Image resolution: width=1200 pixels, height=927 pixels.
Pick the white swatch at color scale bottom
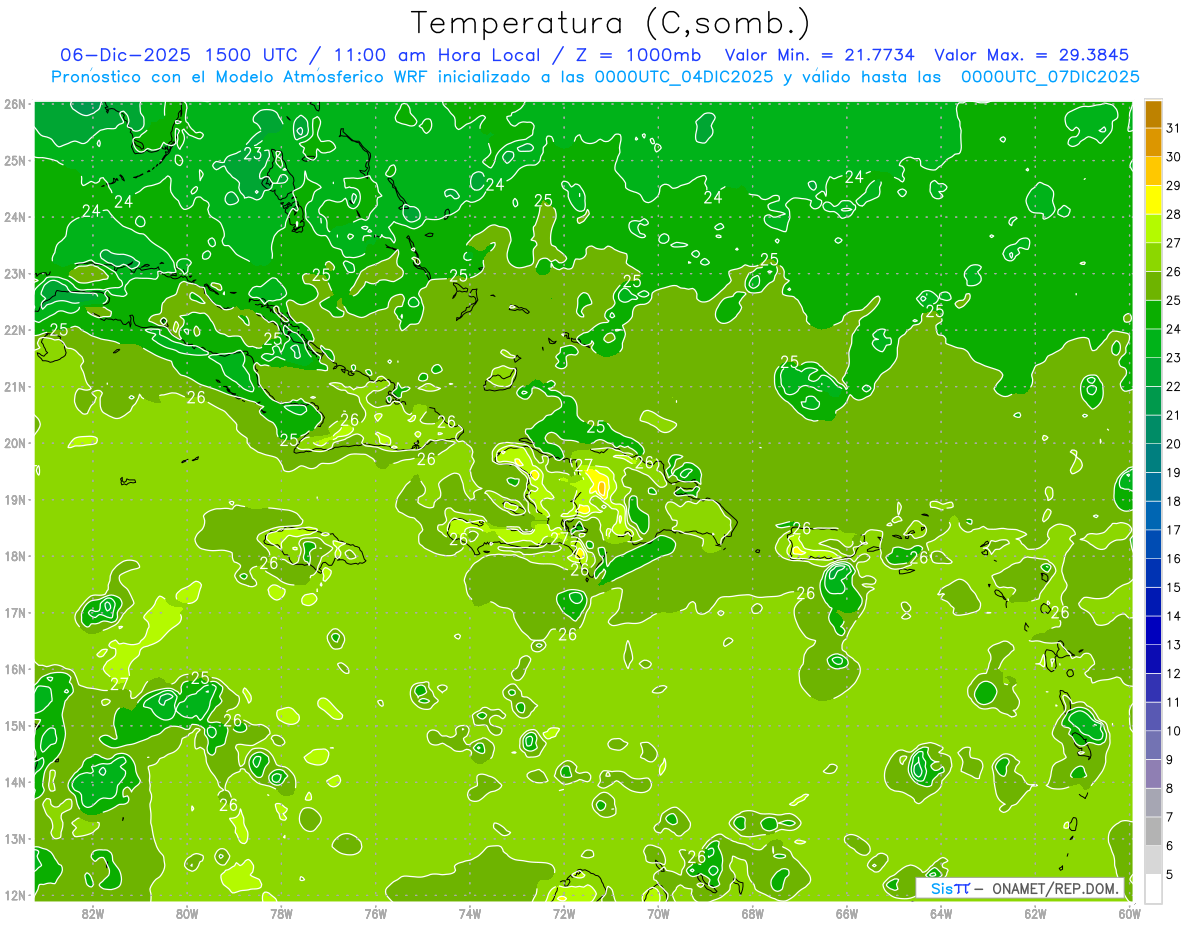tap(1153, 888)
